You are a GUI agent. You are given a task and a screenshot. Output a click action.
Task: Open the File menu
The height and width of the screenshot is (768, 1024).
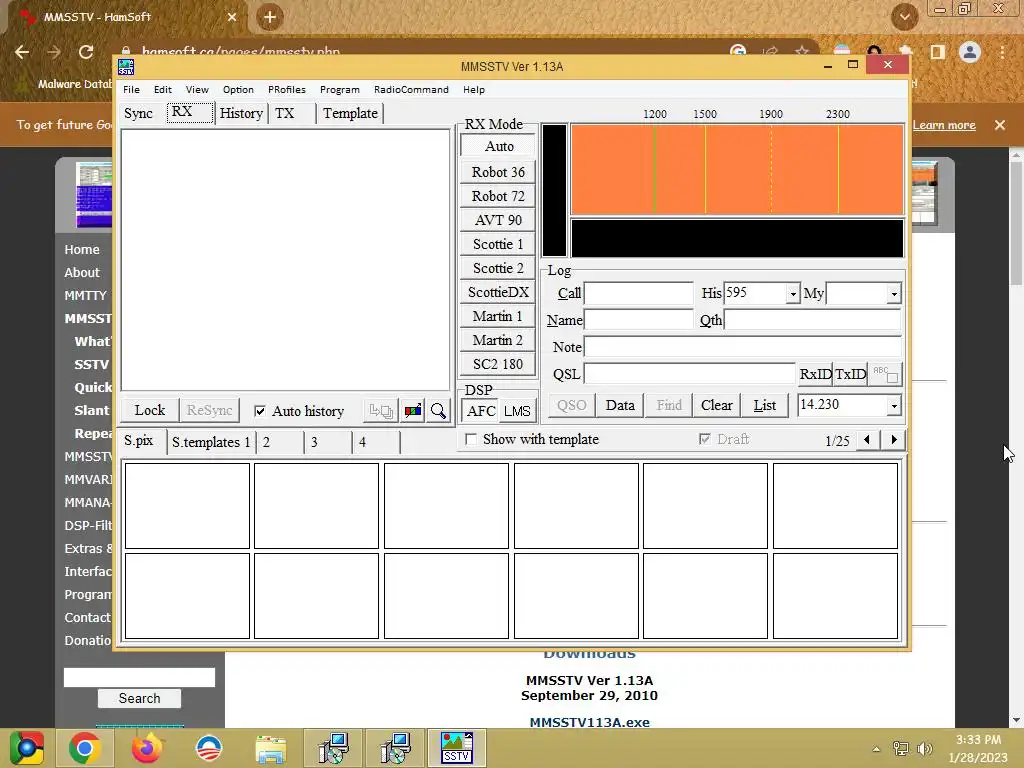(x=131, y=89)
